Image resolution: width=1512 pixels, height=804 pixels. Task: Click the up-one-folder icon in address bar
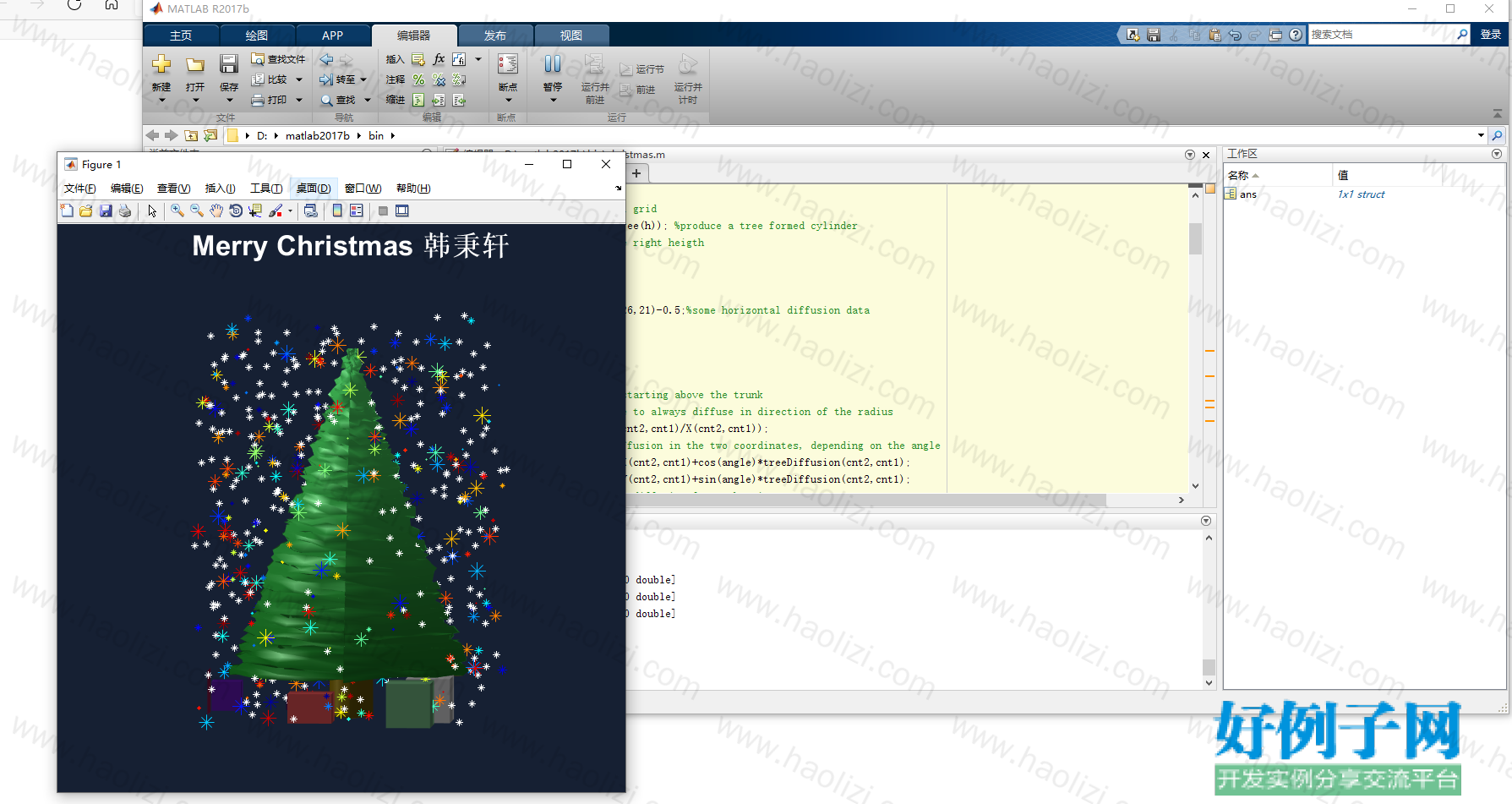pos(191,135)
